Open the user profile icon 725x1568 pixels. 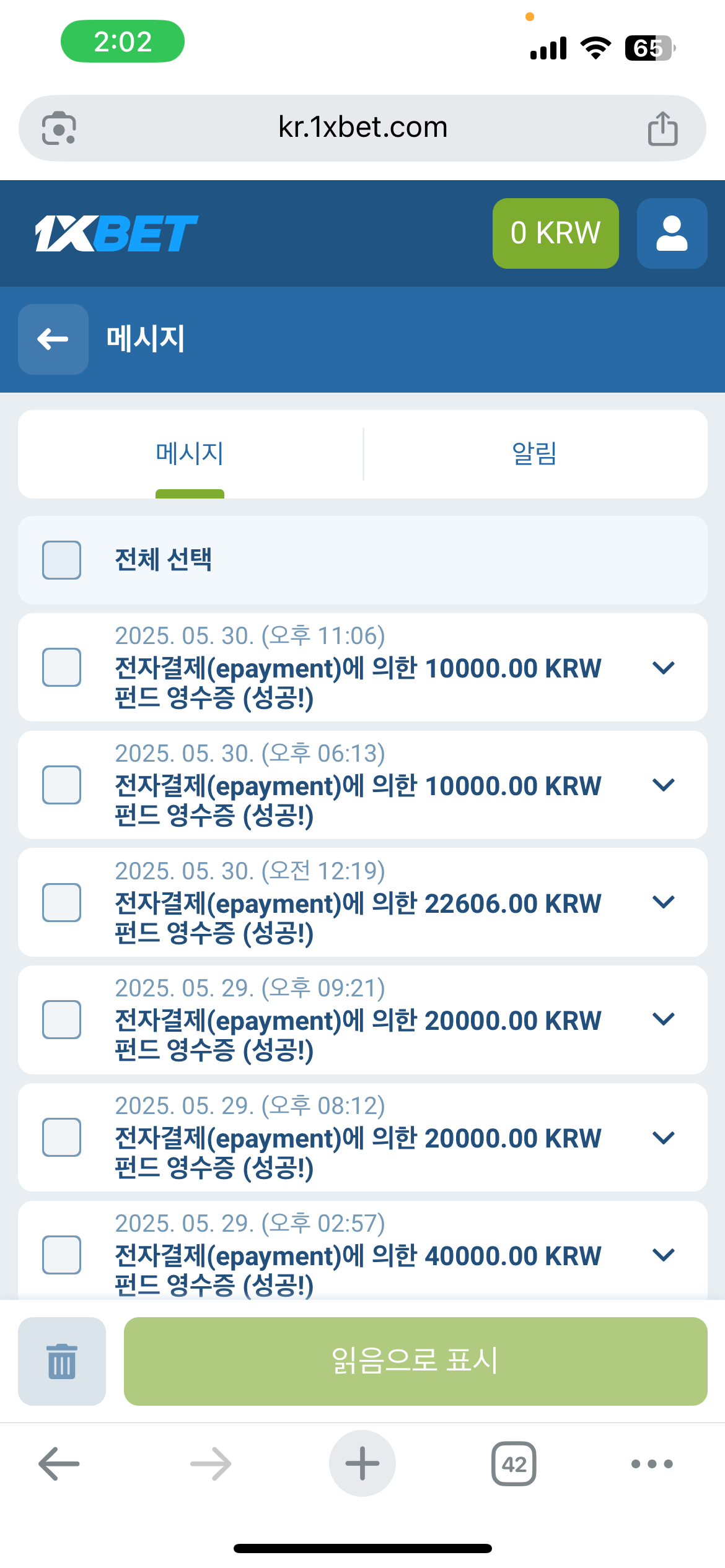point(672,233)
